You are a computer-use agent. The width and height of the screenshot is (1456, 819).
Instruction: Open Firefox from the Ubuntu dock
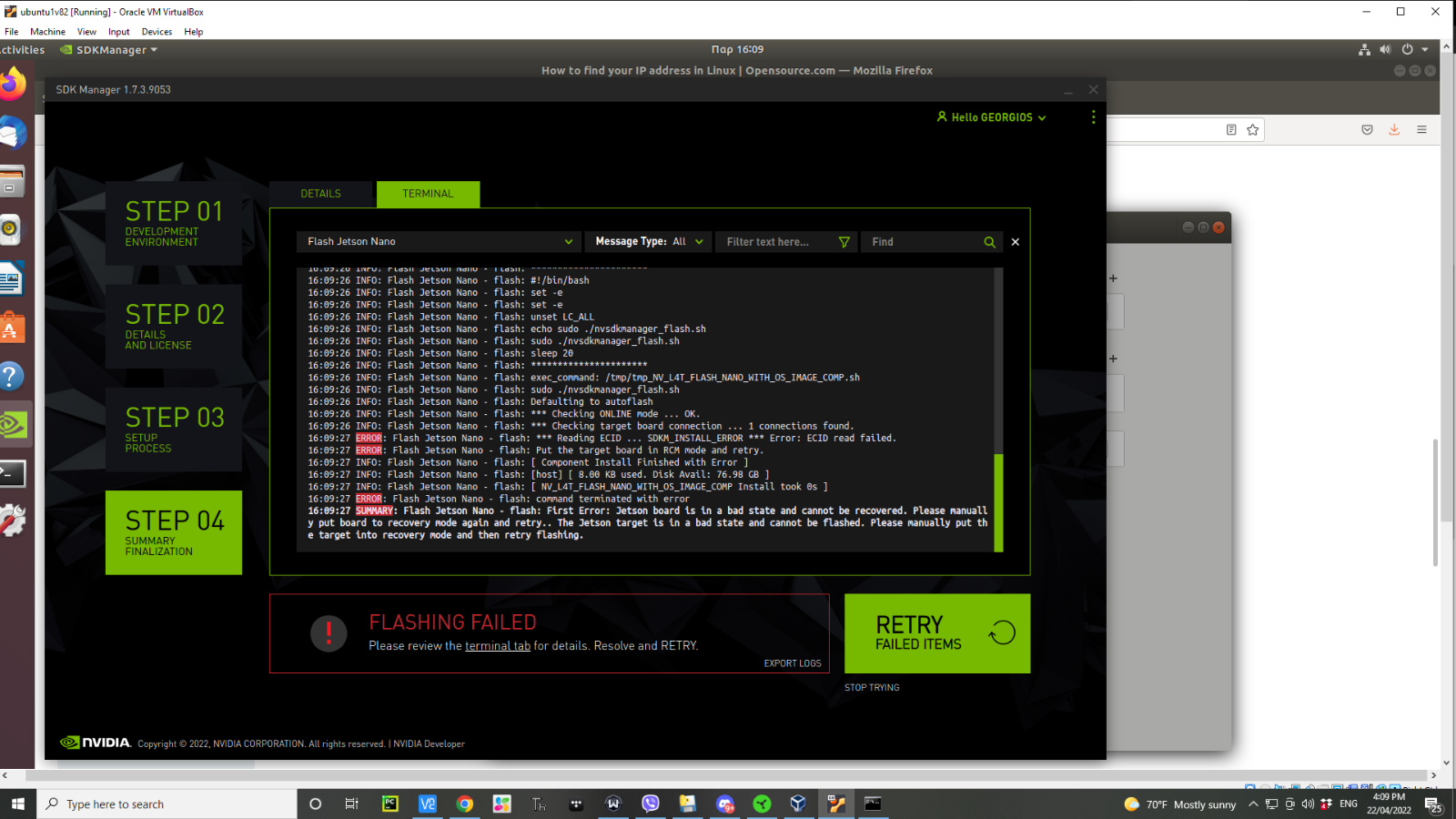12,85
